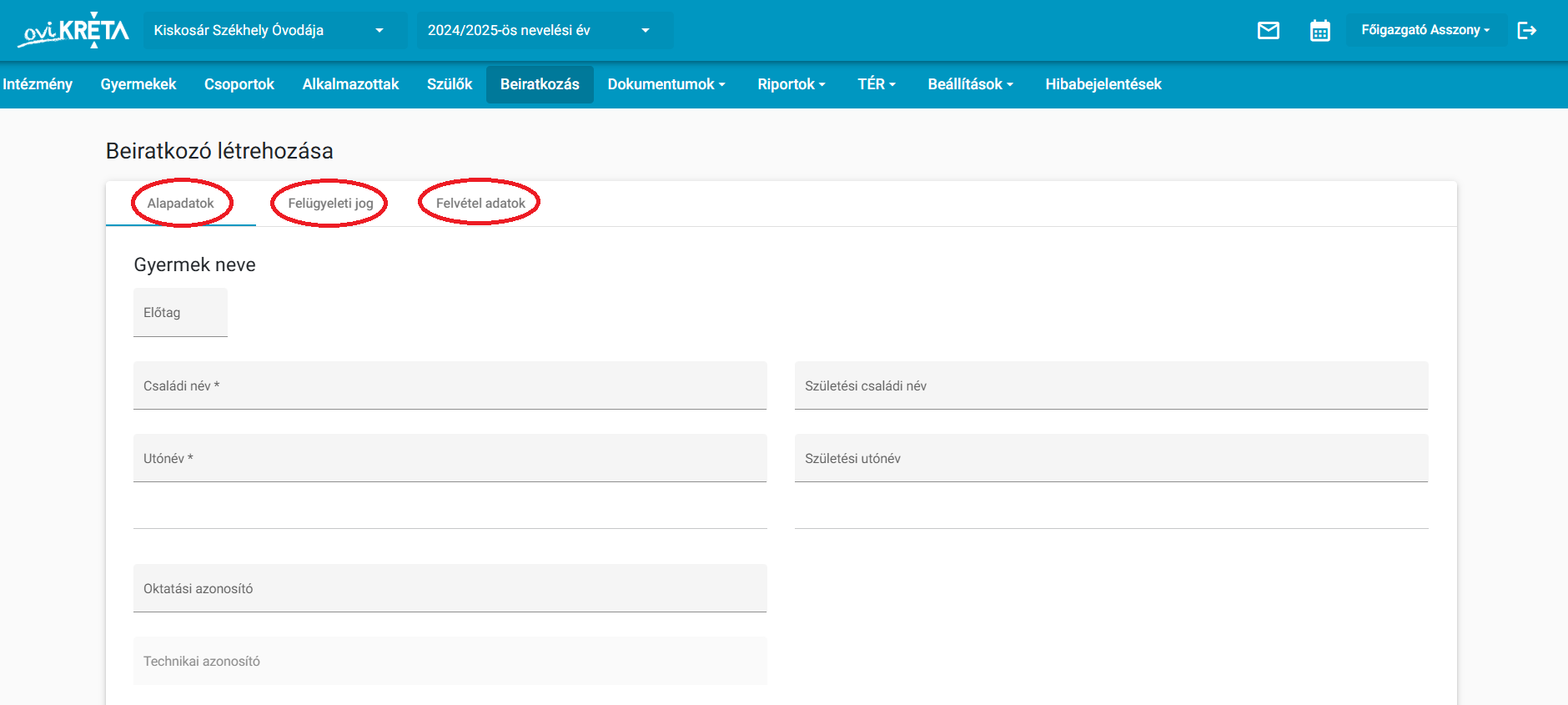Click the Előtag input field
Image resolution: width=1568 pixels, height=705 pixels.
[180, 313]
